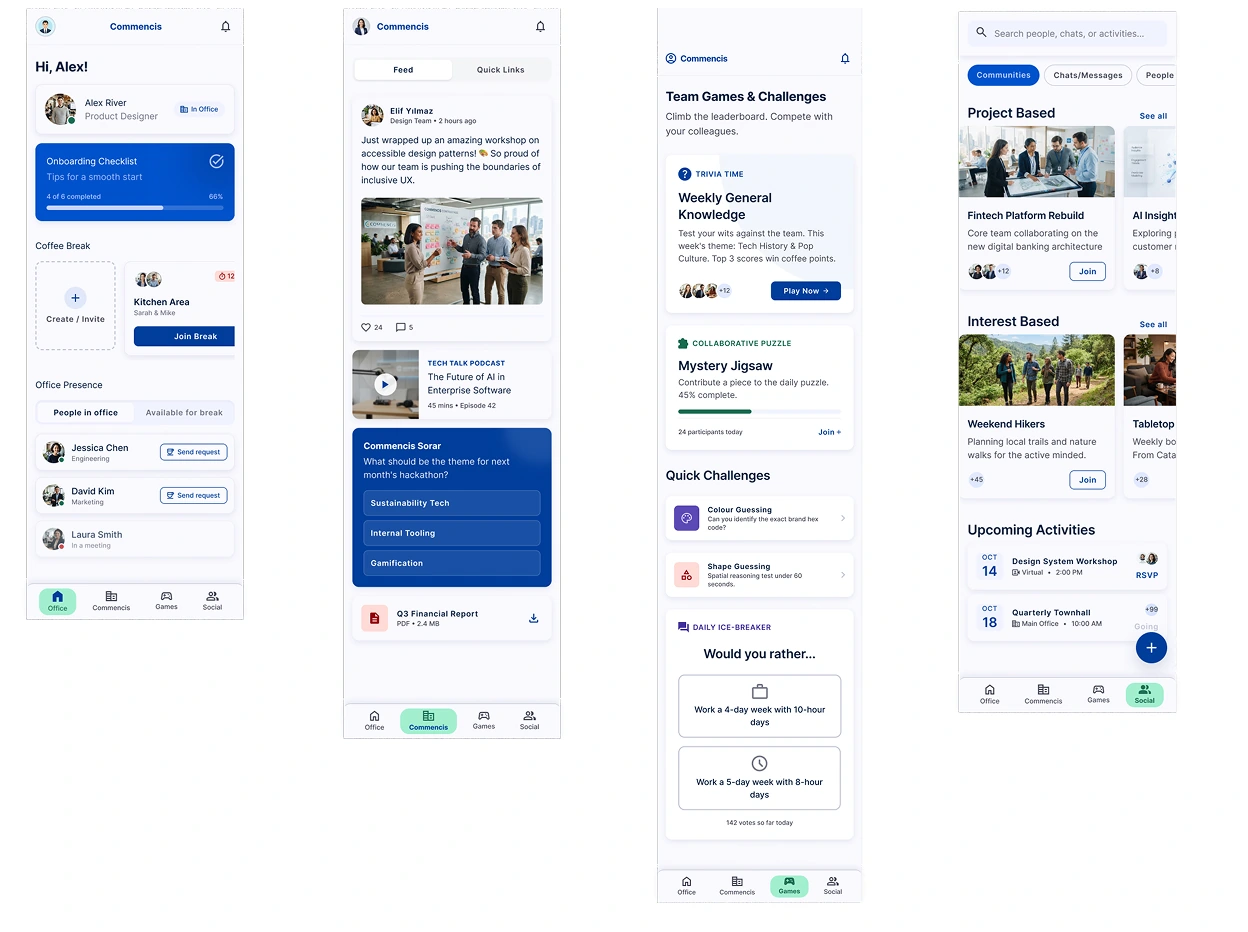Click the Trivia Time question mark icon

pyautogui.click(x=685, y=174)
